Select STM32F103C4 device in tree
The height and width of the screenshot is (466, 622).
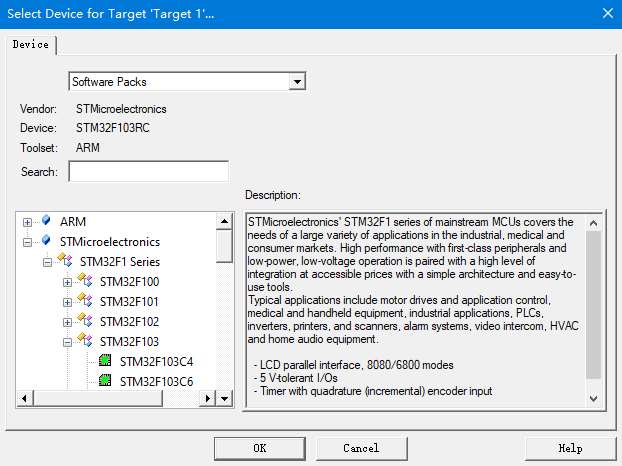point(156,362)
